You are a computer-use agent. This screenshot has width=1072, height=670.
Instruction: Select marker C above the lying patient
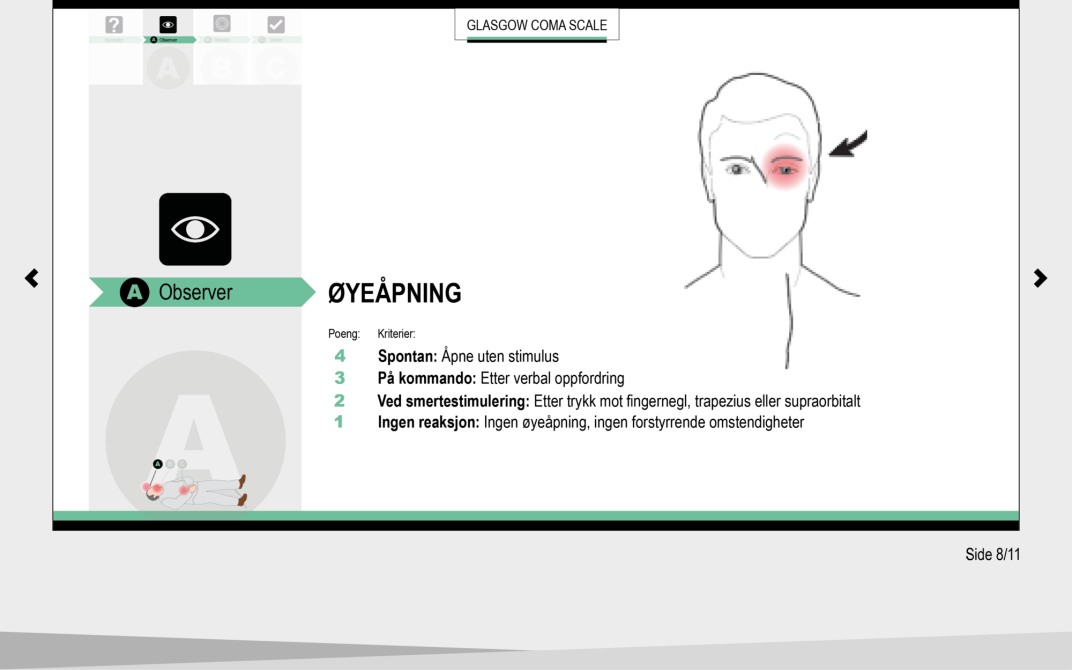(182, 464)
